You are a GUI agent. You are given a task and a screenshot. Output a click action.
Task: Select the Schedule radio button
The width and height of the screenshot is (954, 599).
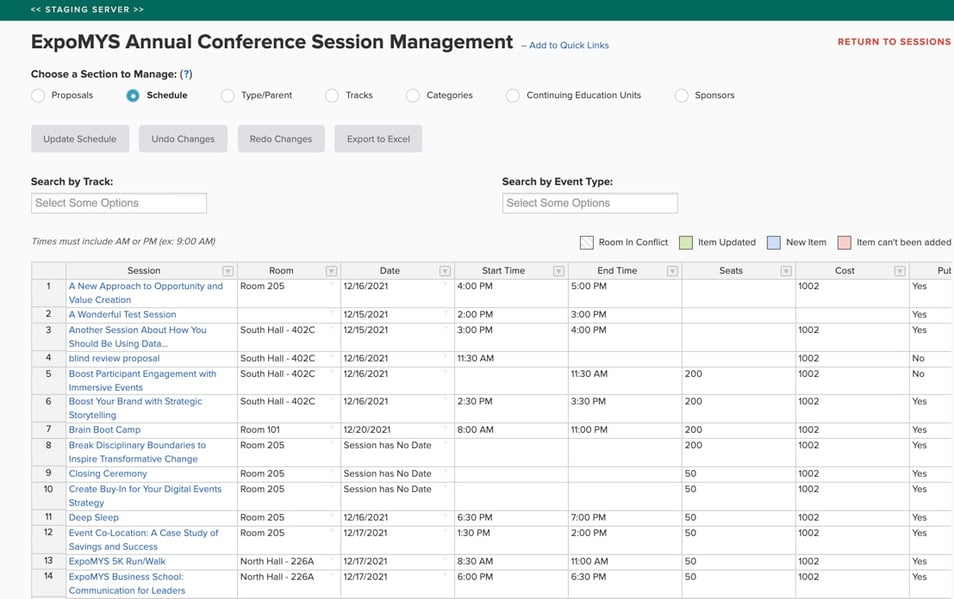[133, 95]
